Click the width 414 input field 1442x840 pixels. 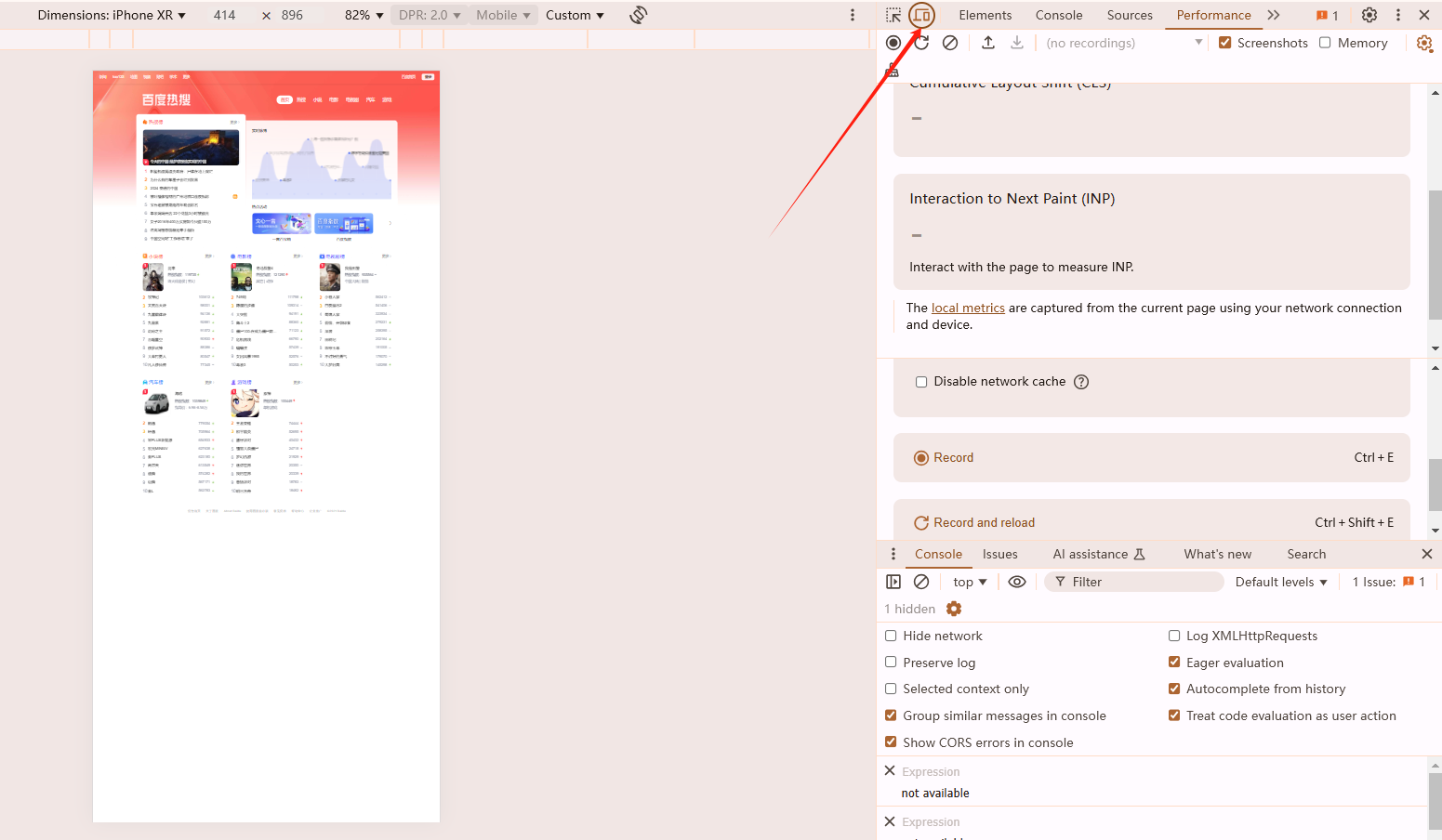pyautogui.click(x=224, y=15)
